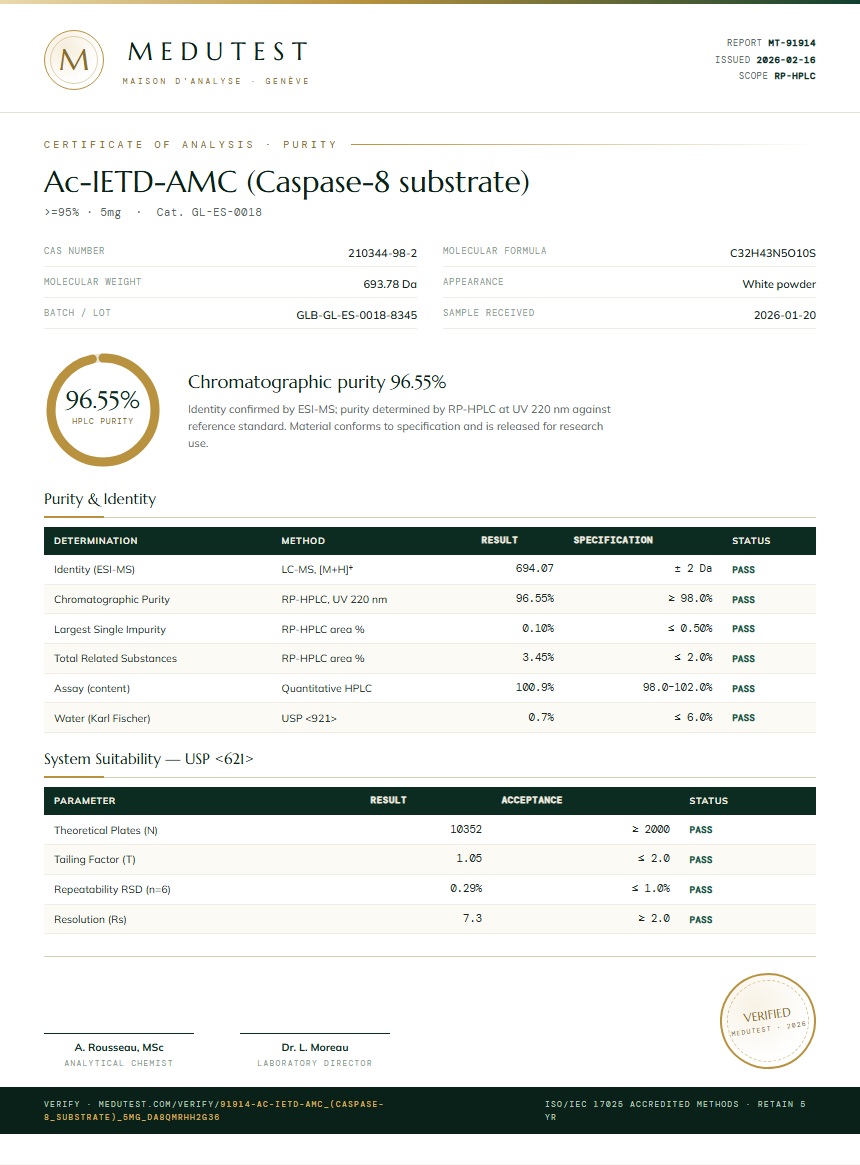This screenshot has width=860, height=1165.
Task: Select issued date 2026-02-16
Action: [786, 59]
